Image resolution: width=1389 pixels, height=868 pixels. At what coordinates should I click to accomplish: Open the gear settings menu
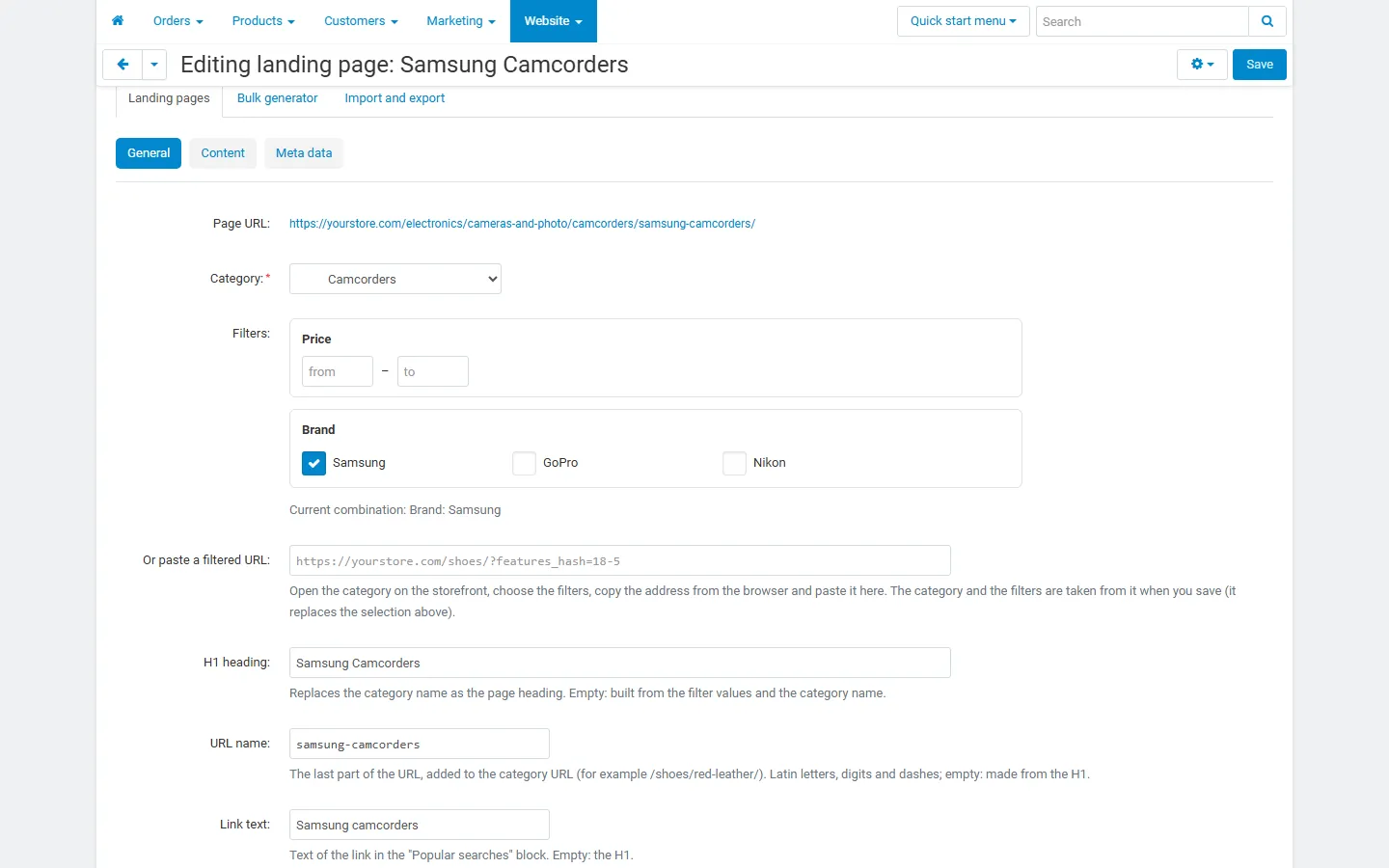tap(1202, 65)
